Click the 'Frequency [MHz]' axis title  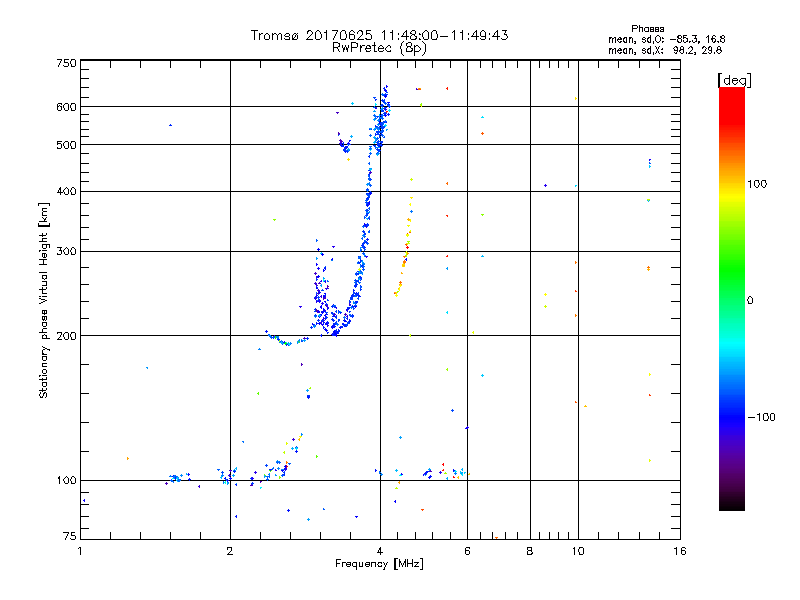[x=379, y=564]
